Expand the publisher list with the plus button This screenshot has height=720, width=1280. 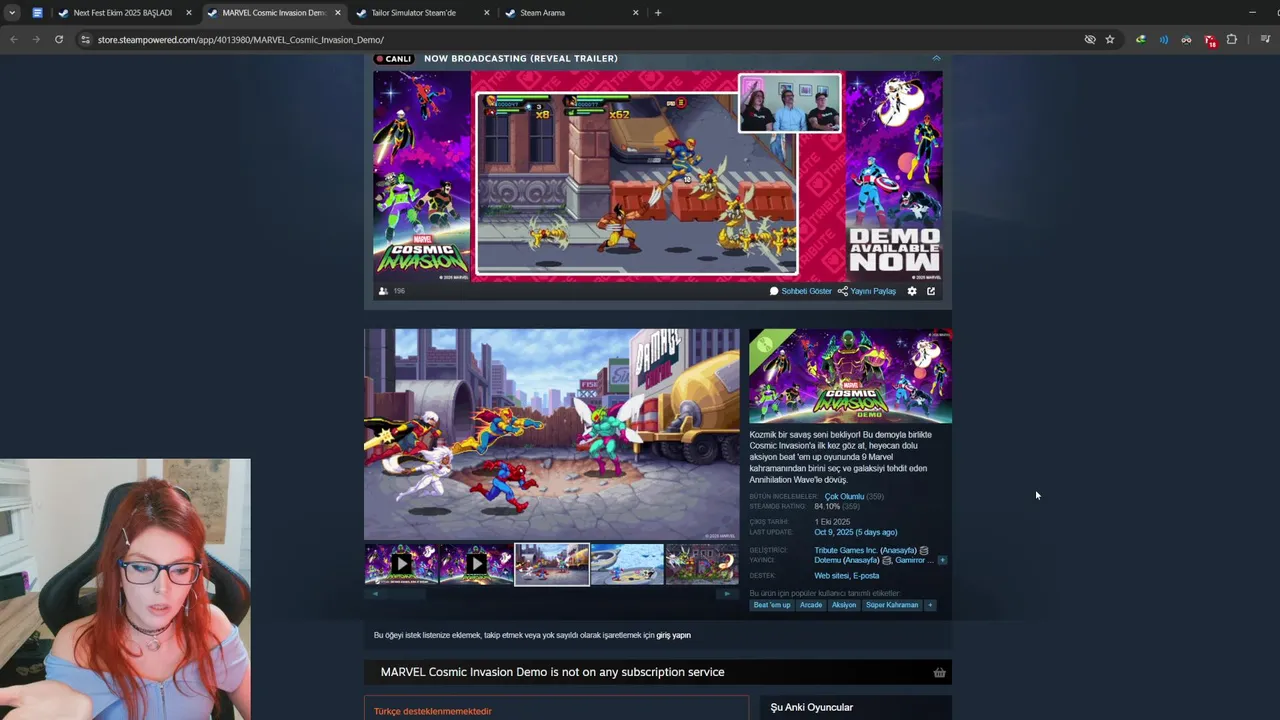click(942, 560)
